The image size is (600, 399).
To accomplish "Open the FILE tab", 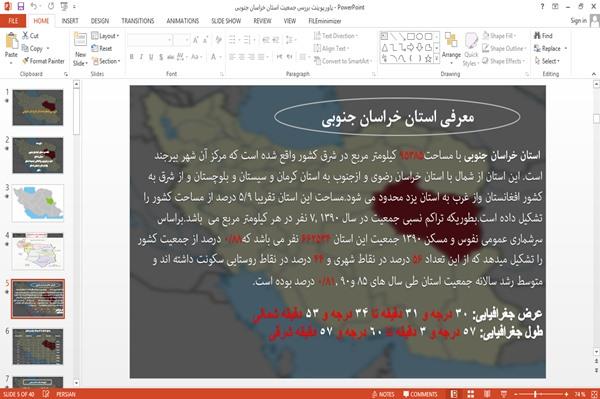I will click(x=13, y=21).
